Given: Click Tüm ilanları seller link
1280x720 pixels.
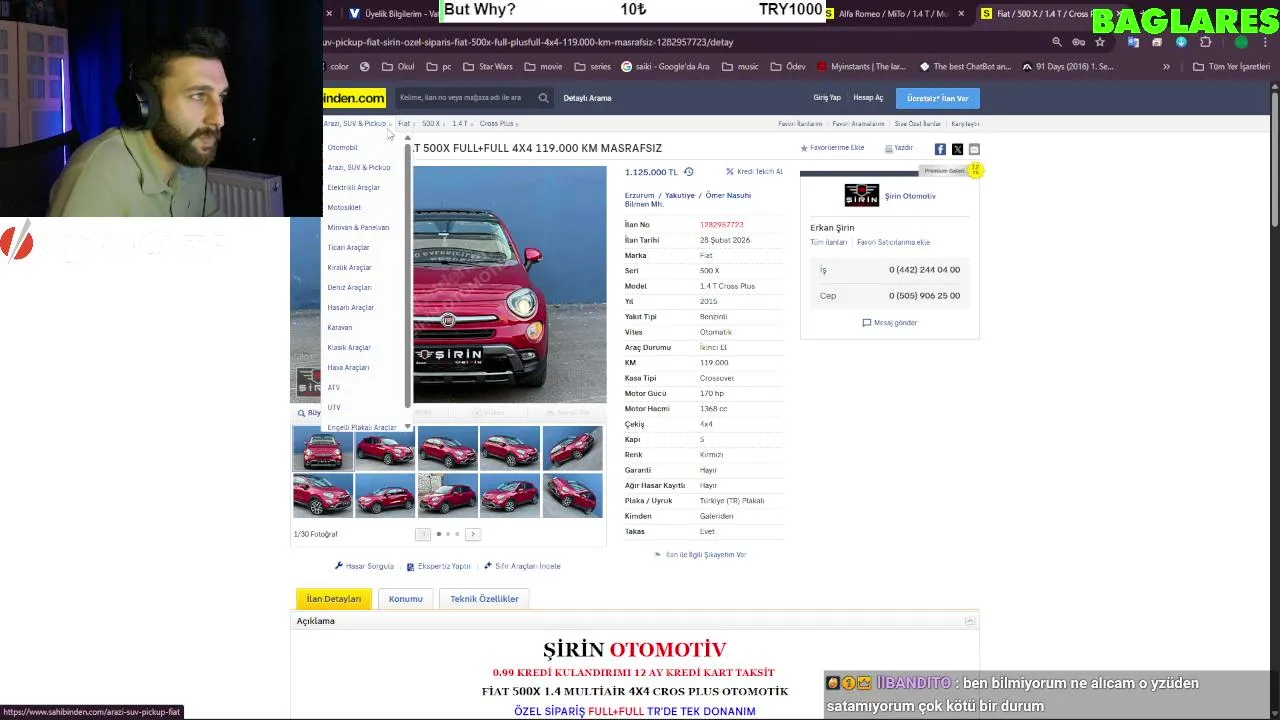Looking at the screenshot, I should click(828, 243).
